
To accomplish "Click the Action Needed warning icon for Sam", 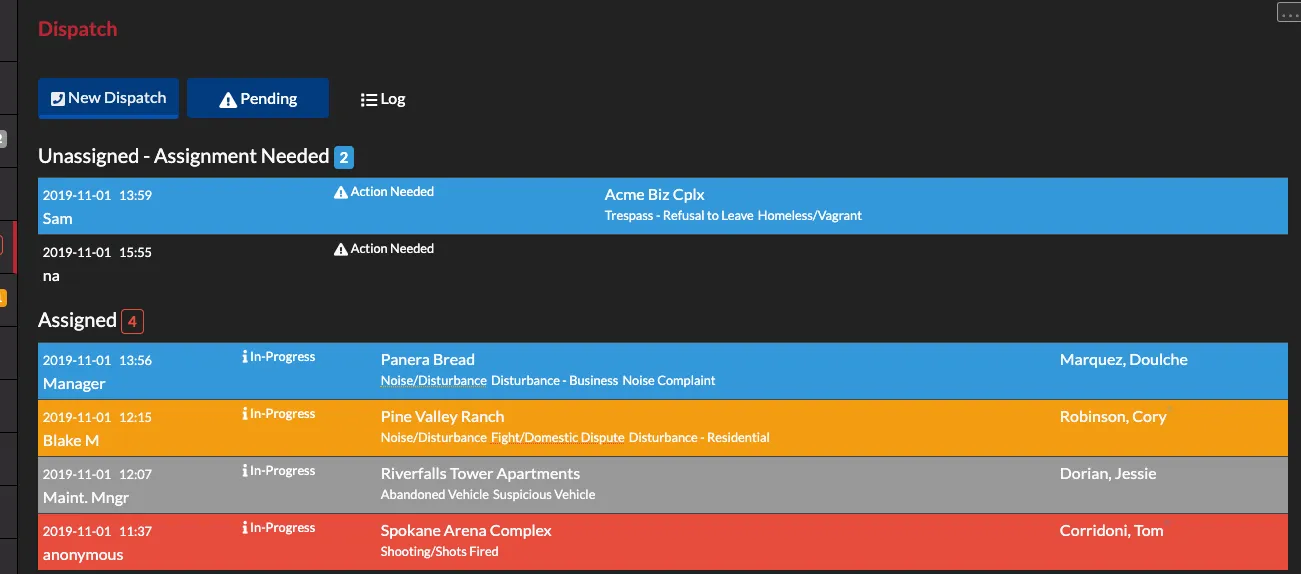I will tap(341, 192).
